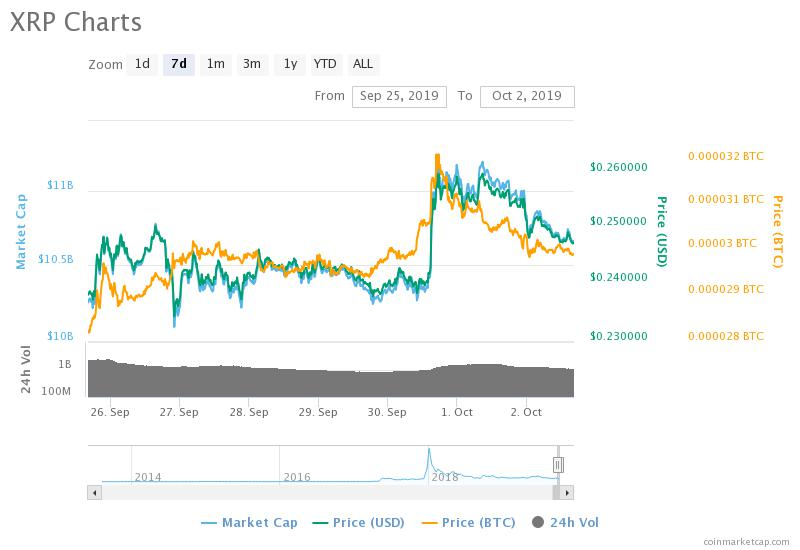
Task: Select the 1d zoom range
Action: [x=142, y=64]
